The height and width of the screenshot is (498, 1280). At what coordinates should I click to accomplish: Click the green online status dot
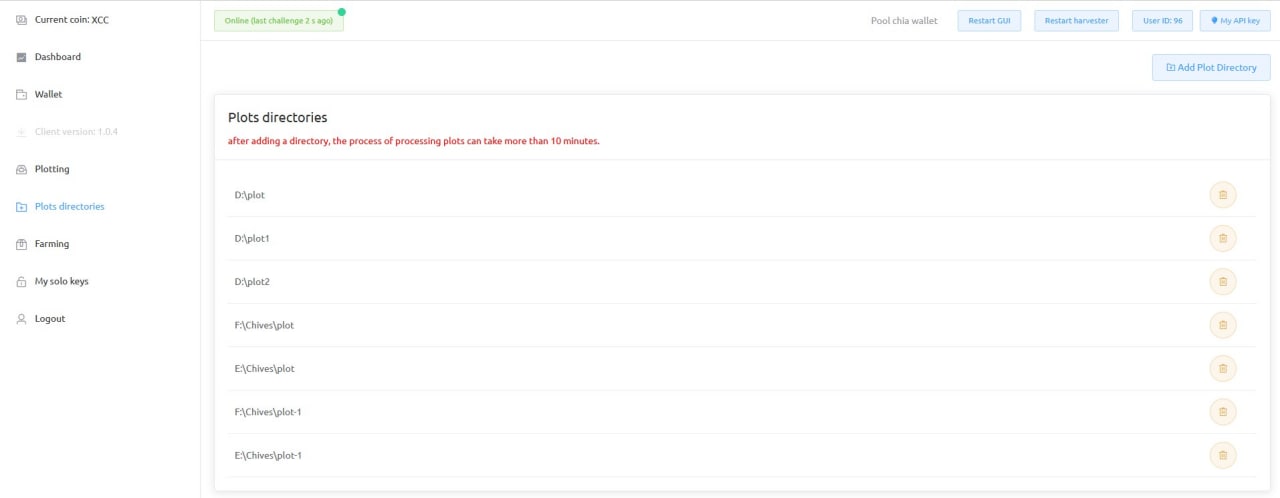coord(342,12)
